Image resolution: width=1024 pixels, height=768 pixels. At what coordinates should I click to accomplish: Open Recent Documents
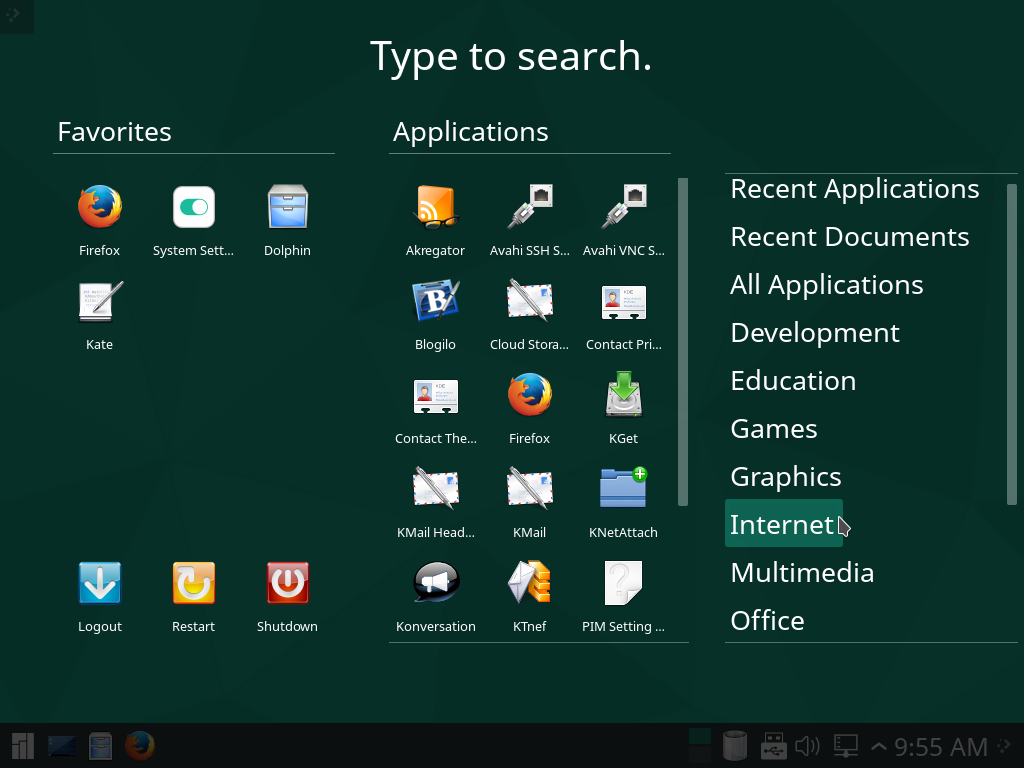tap(850, 236)
